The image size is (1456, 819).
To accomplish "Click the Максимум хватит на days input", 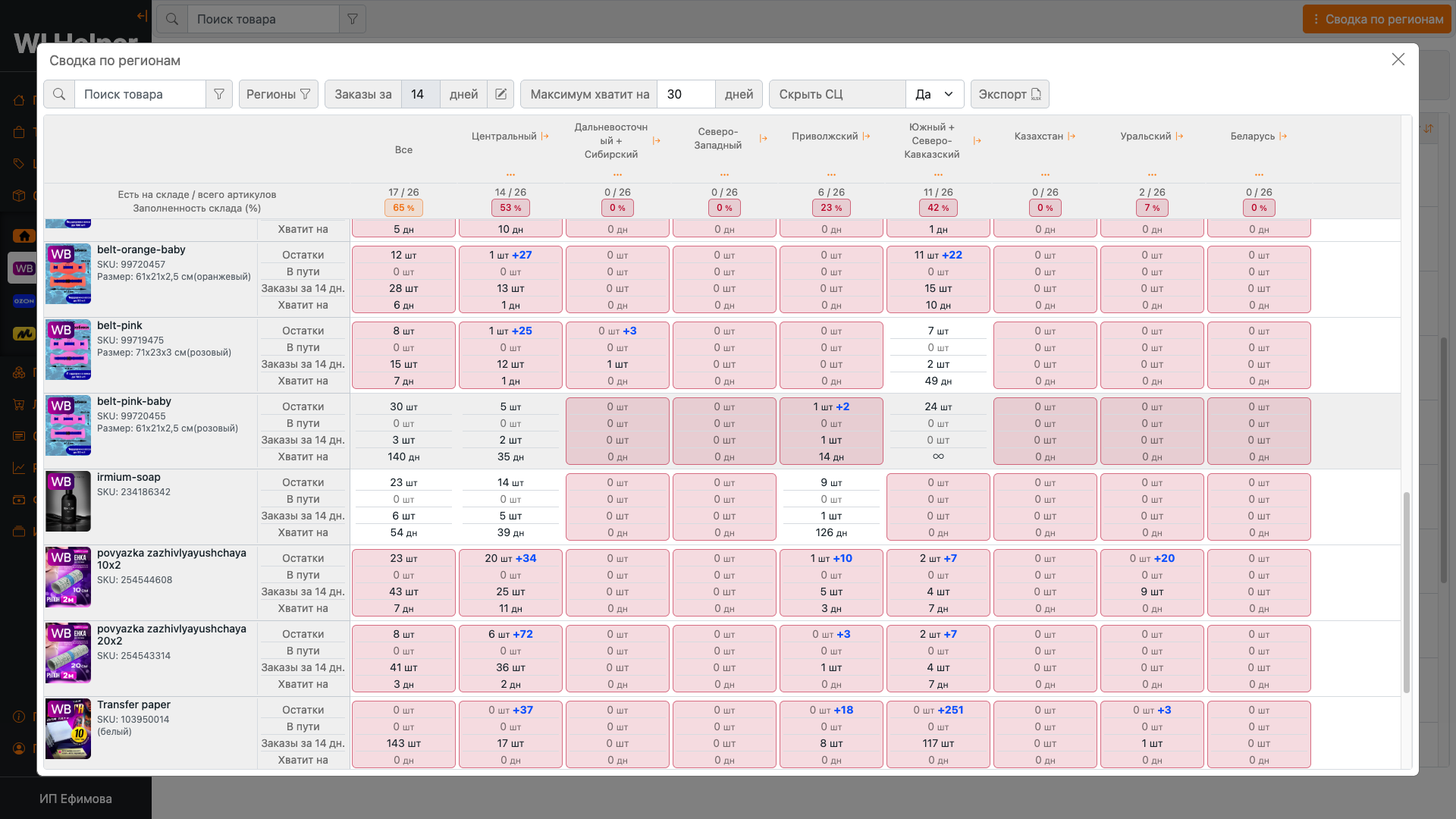I will (x=686, y=94).
